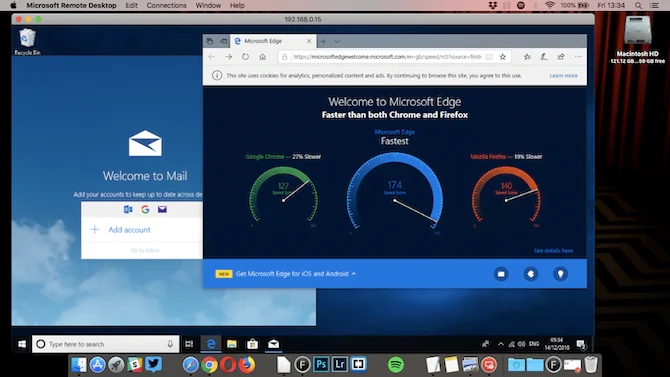Open the Apple menu
670x377 pixels.
(13, 6)
